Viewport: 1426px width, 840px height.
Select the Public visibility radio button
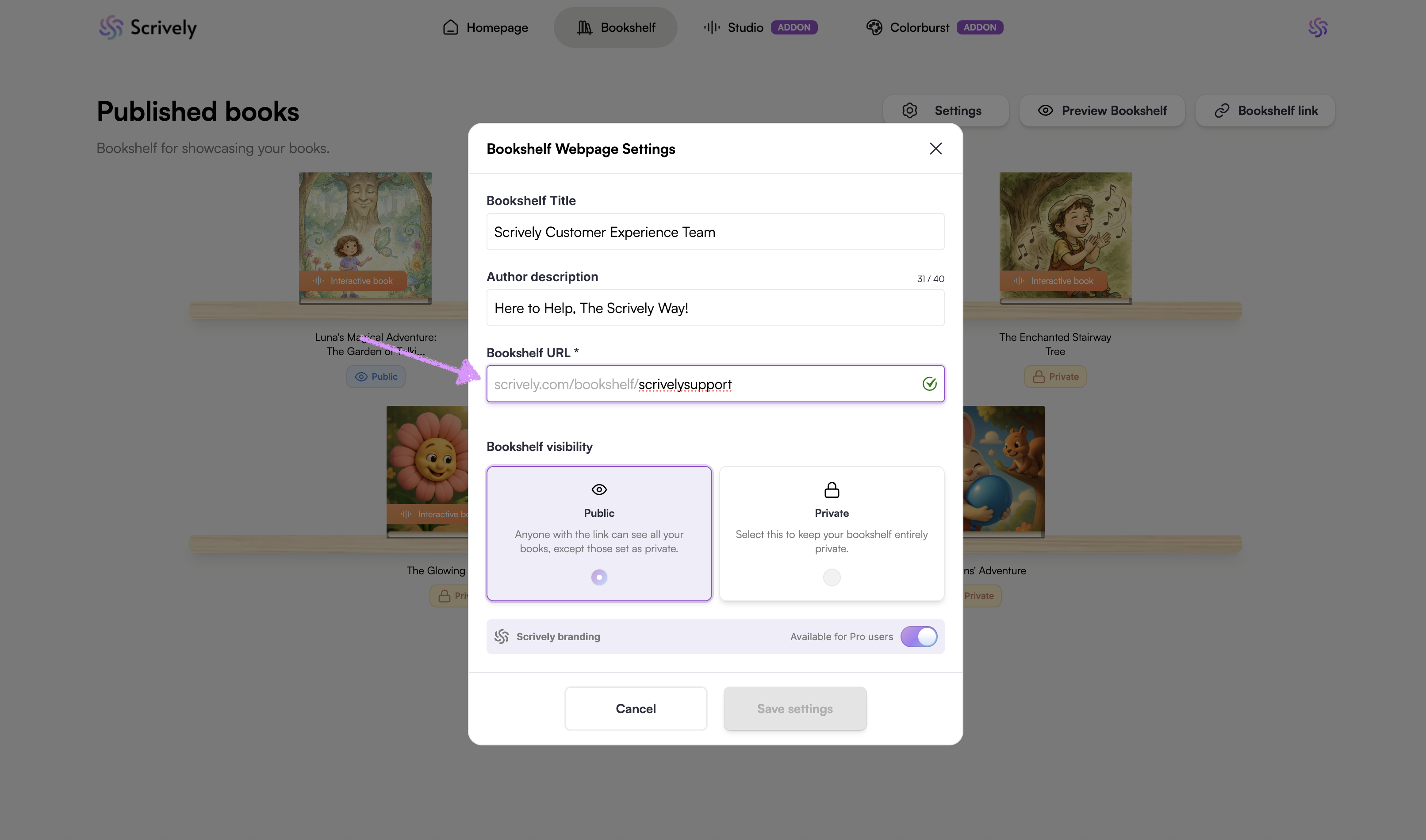(x=598, y=577)
